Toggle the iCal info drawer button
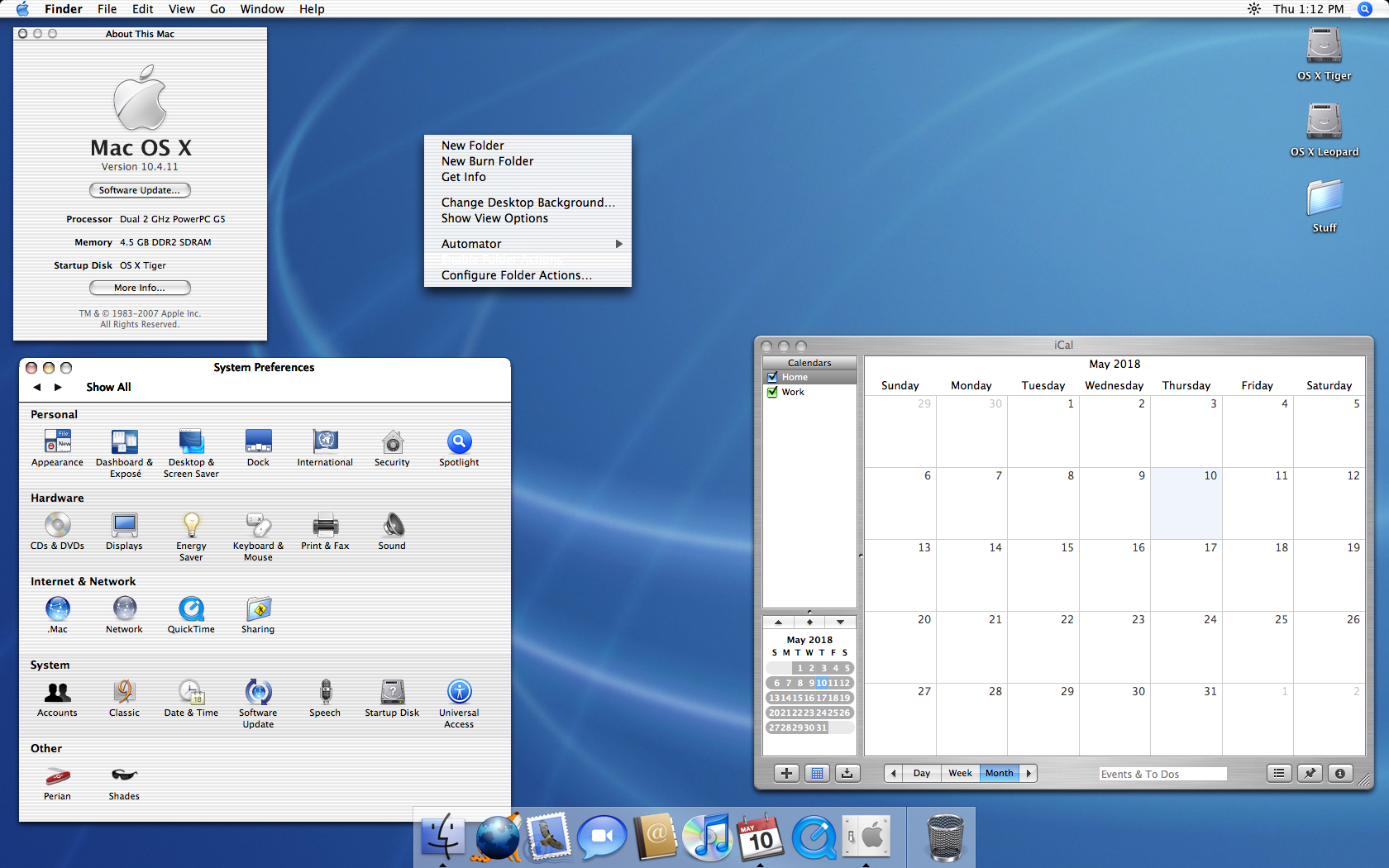The image size is (1389, 868). (x=1340, y=774)
